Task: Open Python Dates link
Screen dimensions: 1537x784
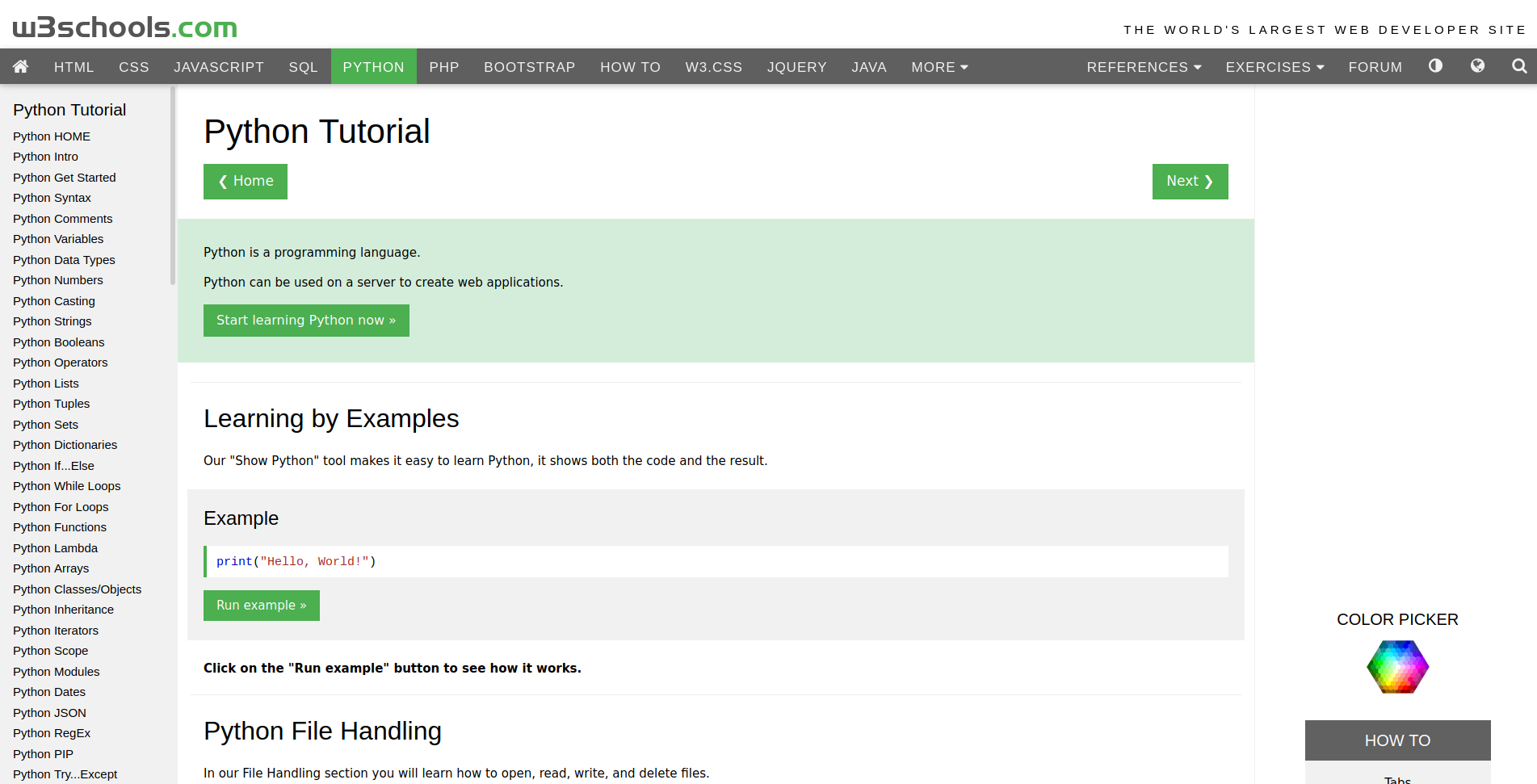Action: 49,692
